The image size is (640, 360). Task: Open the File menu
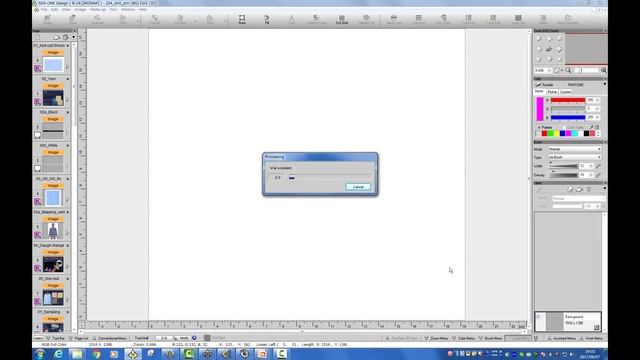[44, 9]
